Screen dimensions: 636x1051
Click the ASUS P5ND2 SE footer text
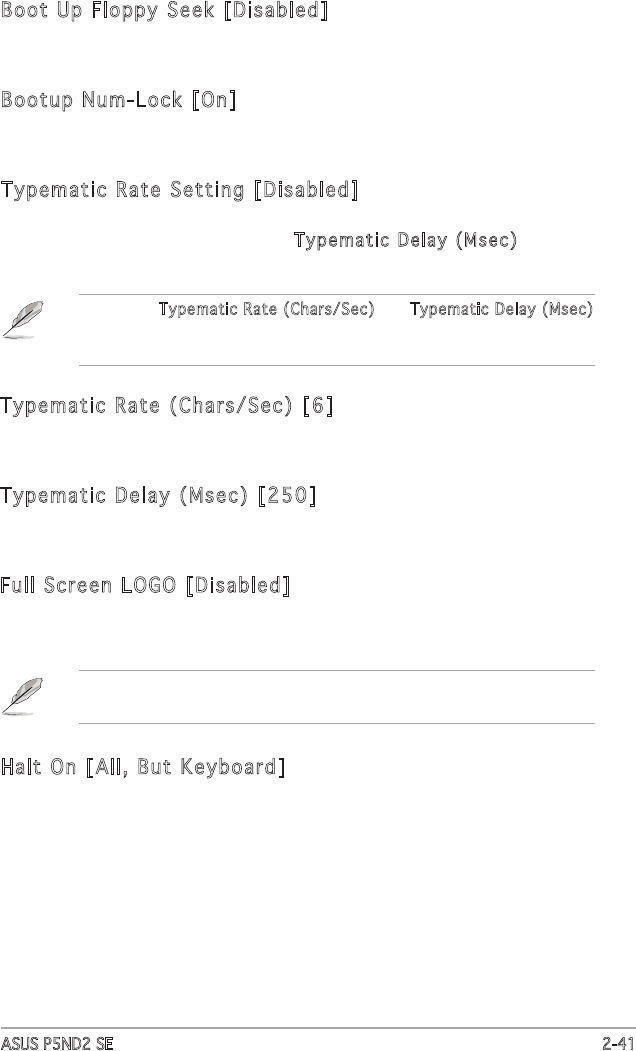pyautogui.click(x=56, y=1043)
